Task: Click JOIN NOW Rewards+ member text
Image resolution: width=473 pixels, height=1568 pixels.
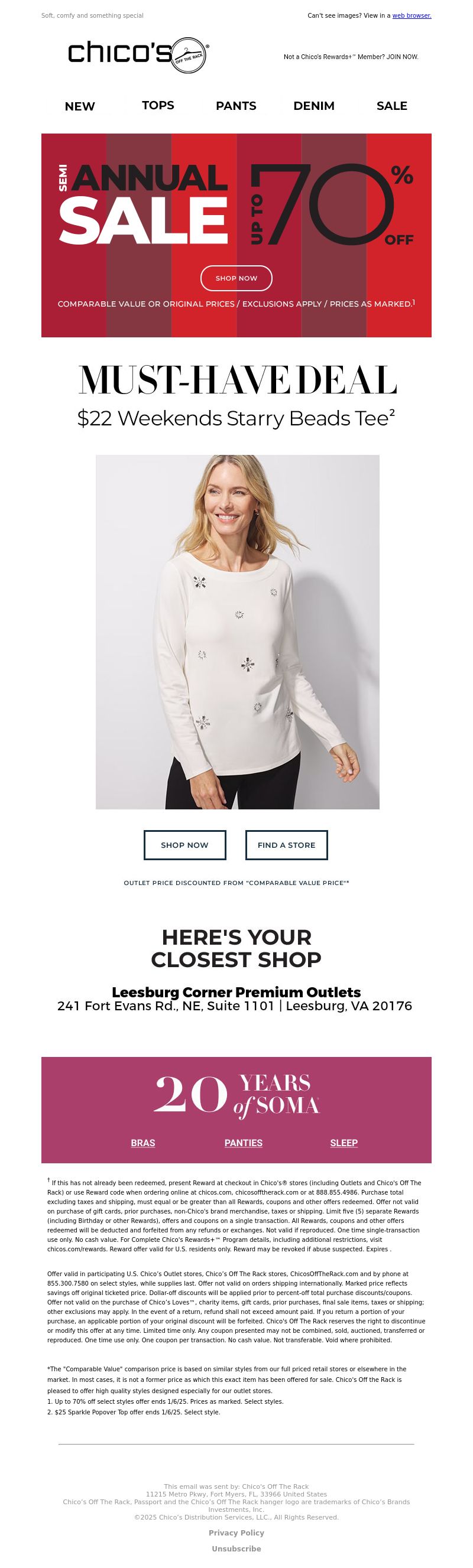Action: click(351, 57)
